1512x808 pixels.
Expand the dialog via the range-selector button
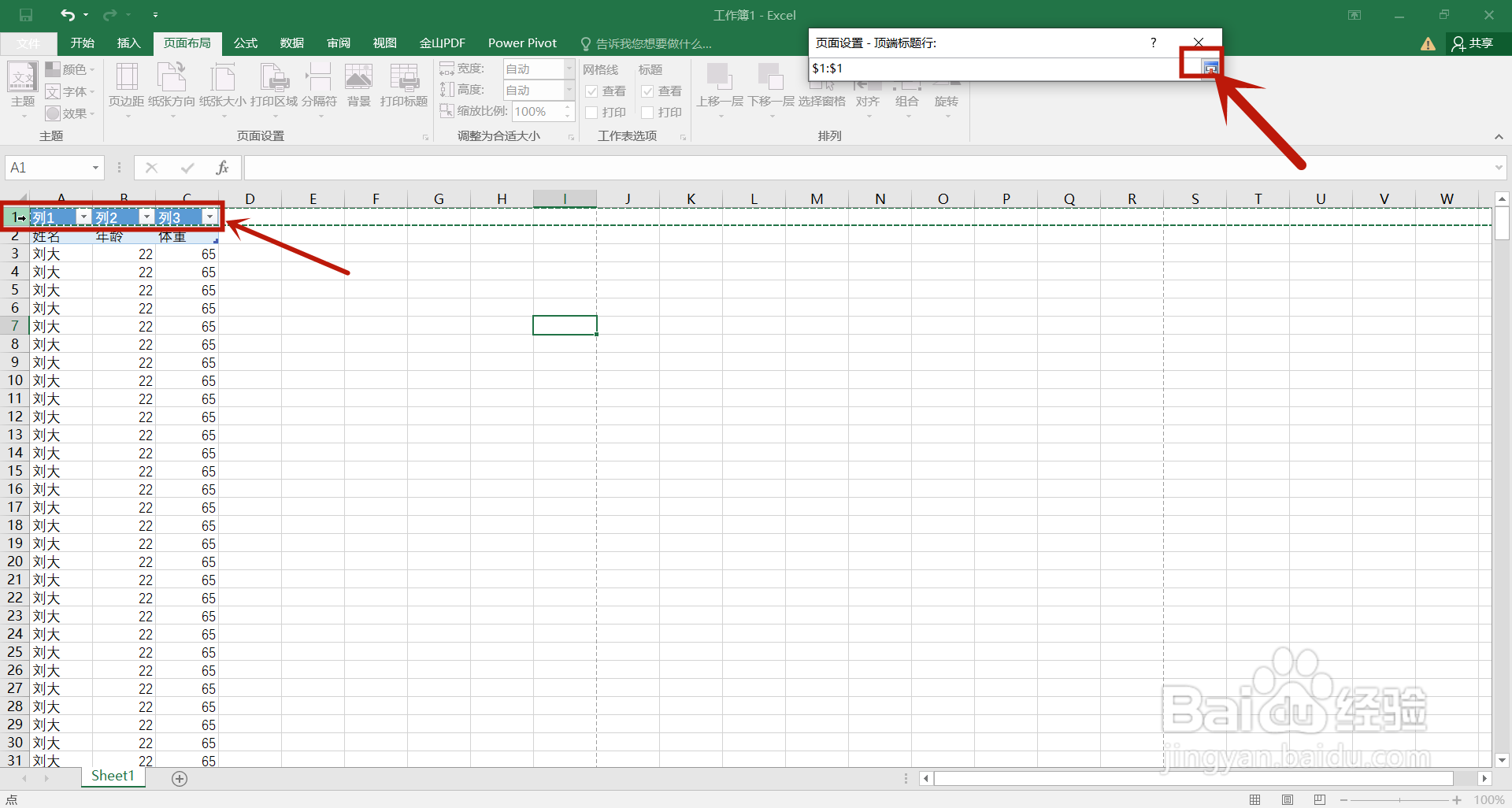[x=1210, y=69]
